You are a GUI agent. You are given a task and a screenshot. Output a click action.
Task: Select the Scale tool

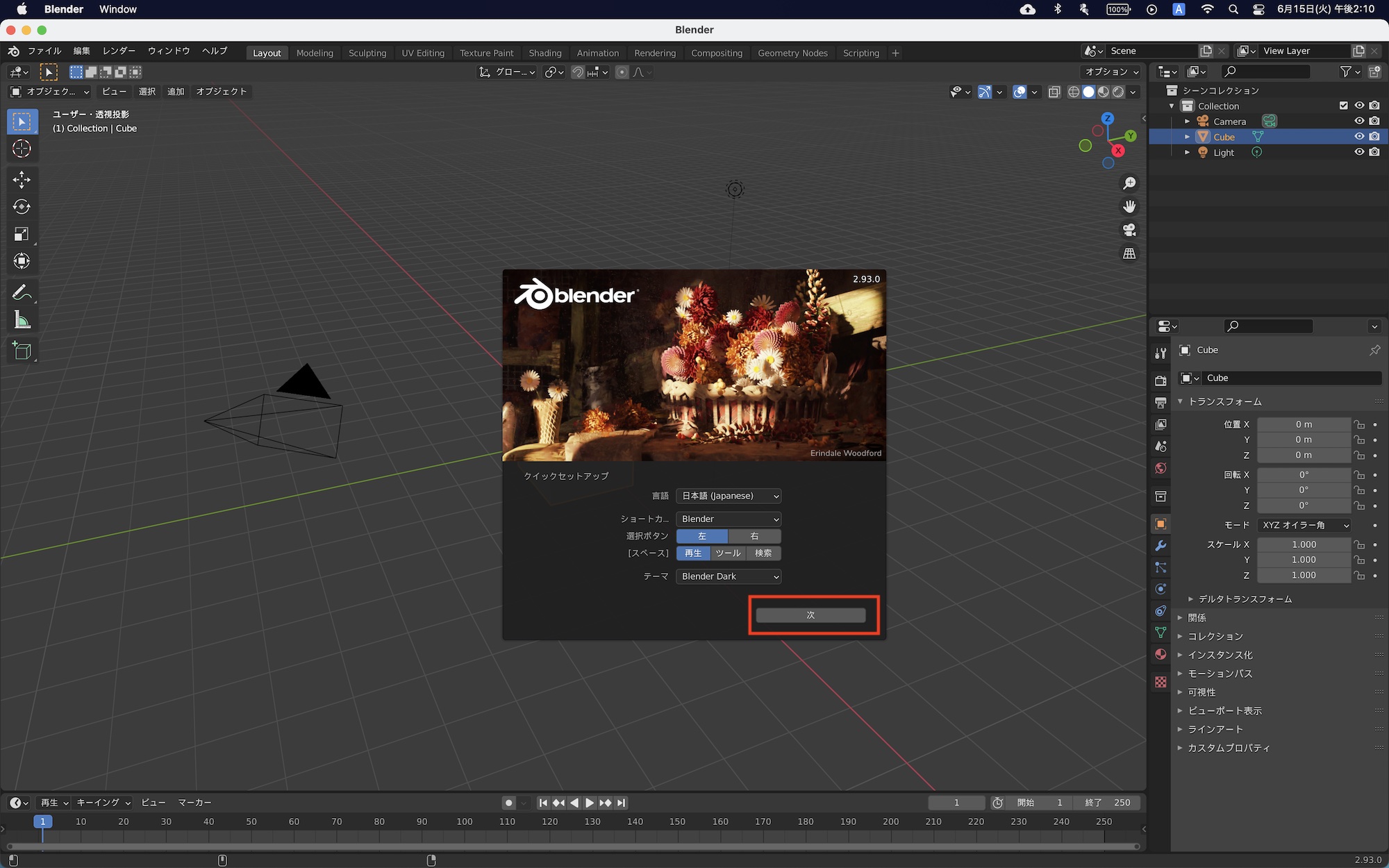pos(22,234)
